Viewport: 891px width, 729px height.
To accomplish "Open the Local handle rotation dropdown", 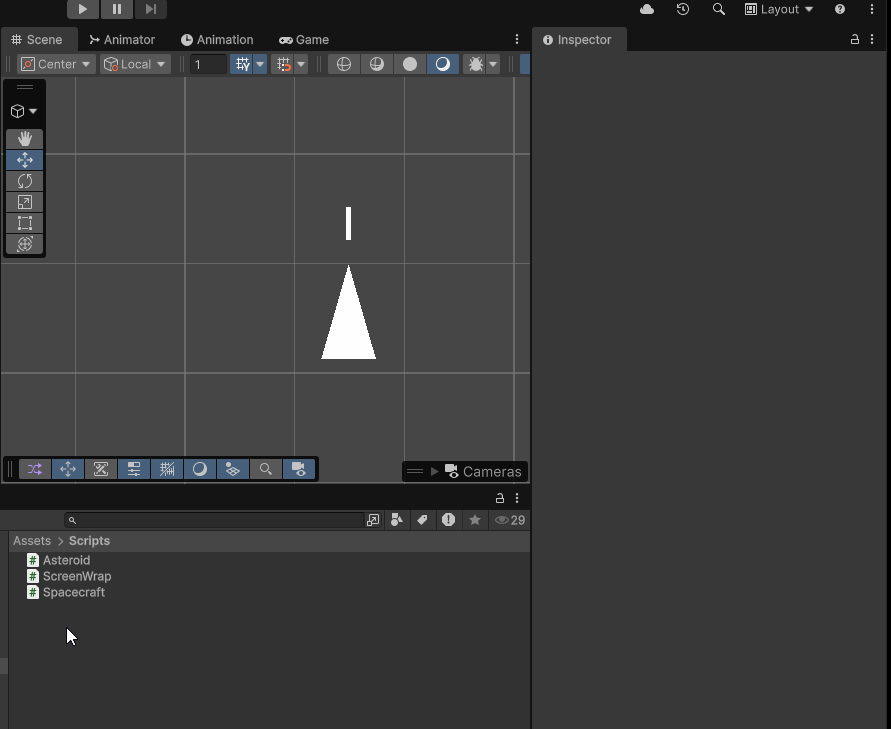I will 135,64.
